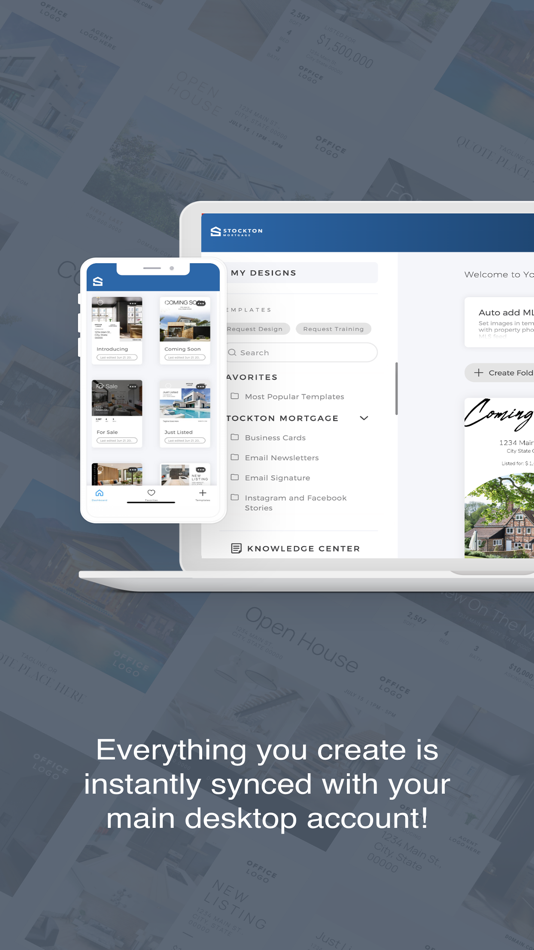The width and height of the screenshot is (534, 950).
Task: Click the Email Newsletters folder icon
Action: click(x=235, y=457)
